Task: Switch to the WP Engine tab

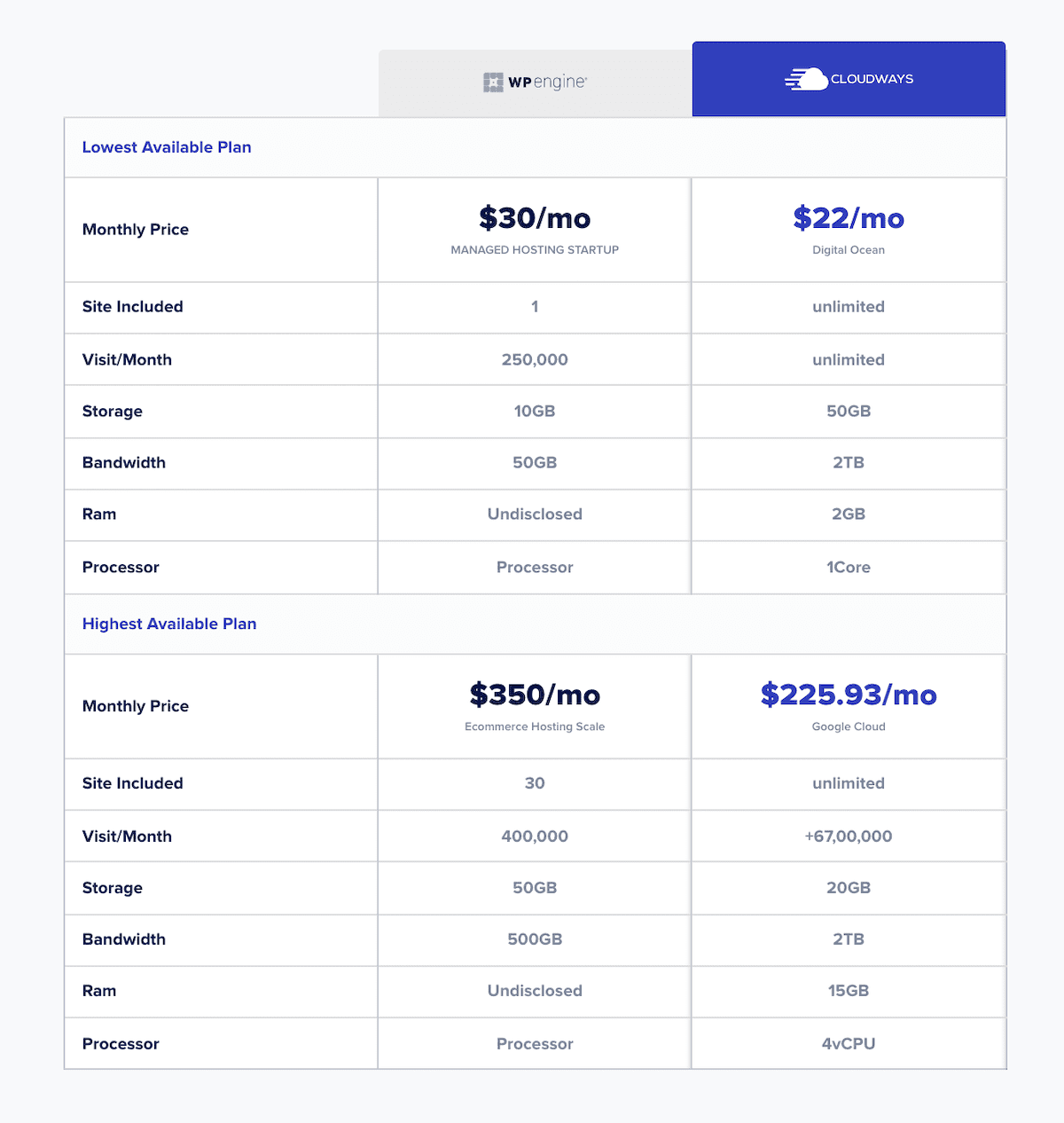Action: [534, 80]
